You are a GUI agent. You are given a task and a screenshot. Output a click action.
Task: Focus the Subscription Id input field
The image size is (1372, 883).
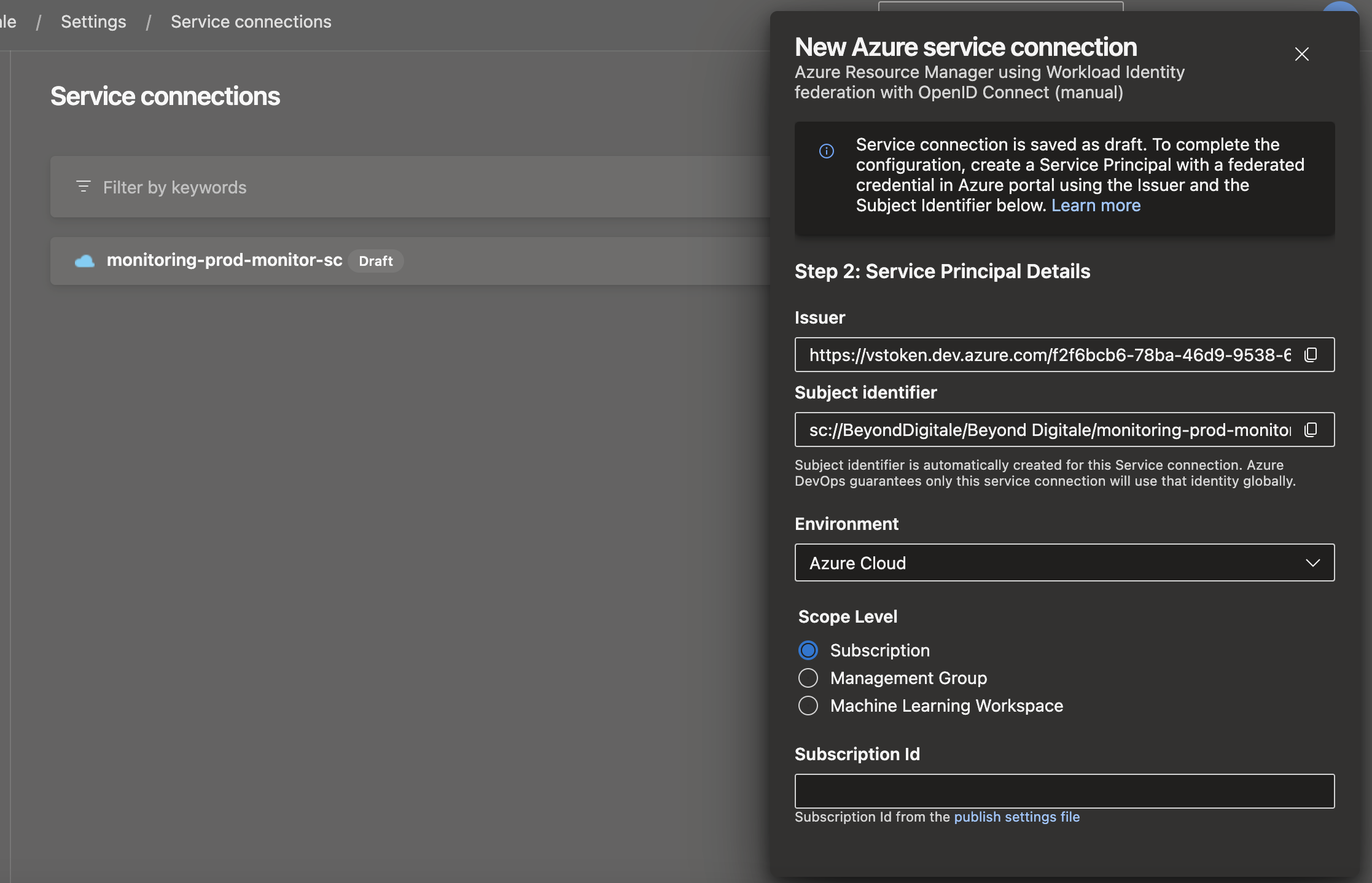click(1064, 791)
